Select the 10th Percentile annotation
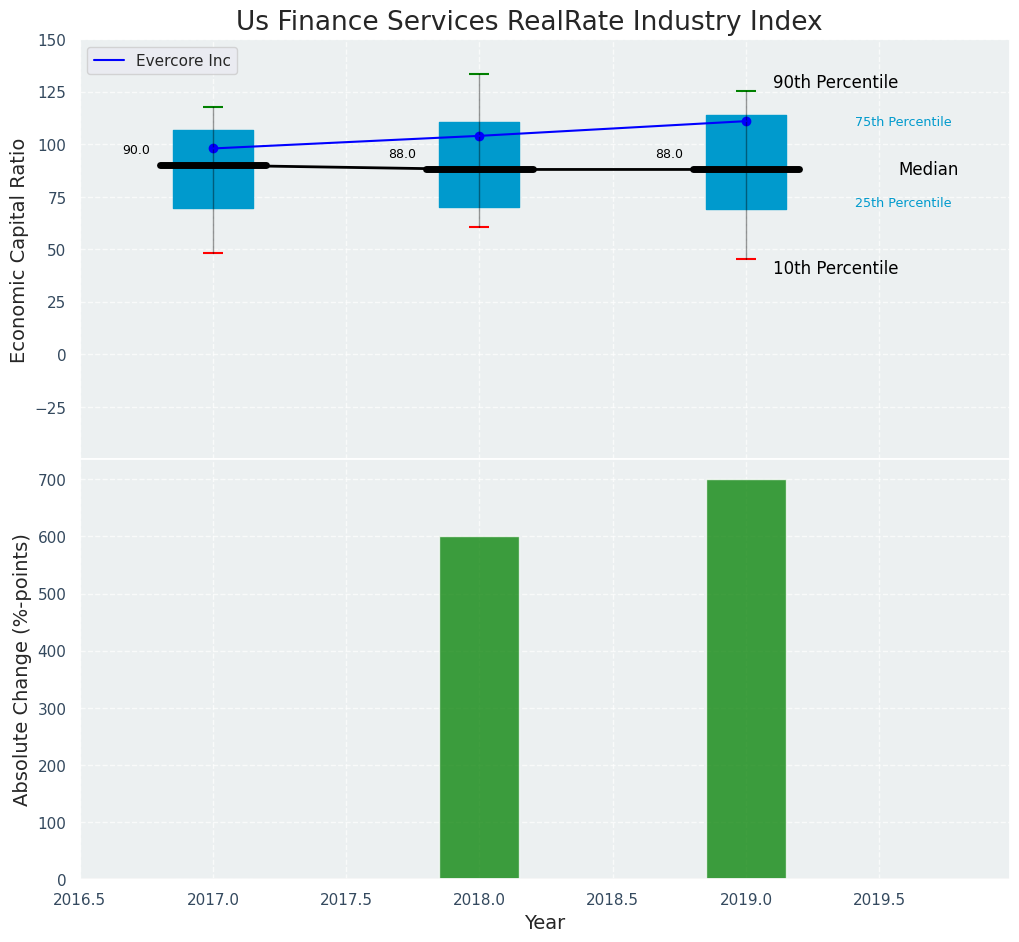 [835, 269]
